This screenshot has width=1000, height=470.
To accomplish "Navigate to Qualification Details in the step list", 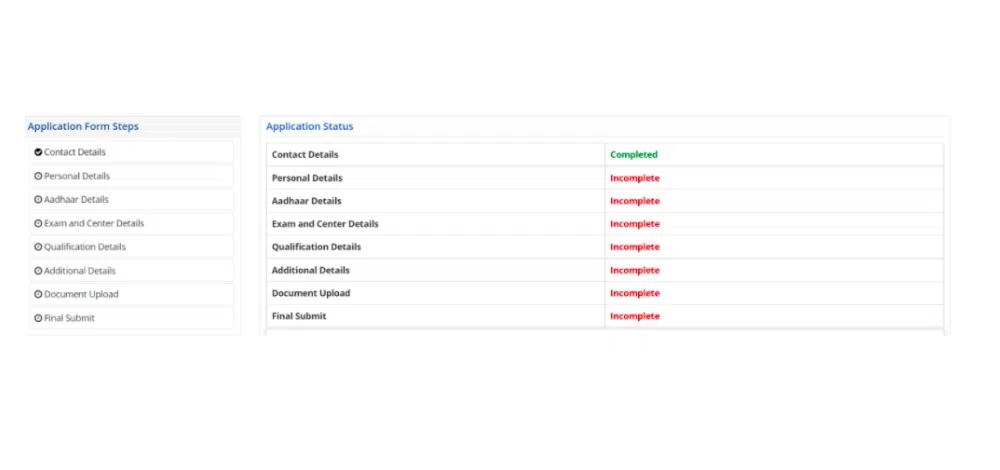I will pyautogui.click(x=85, y=247).
